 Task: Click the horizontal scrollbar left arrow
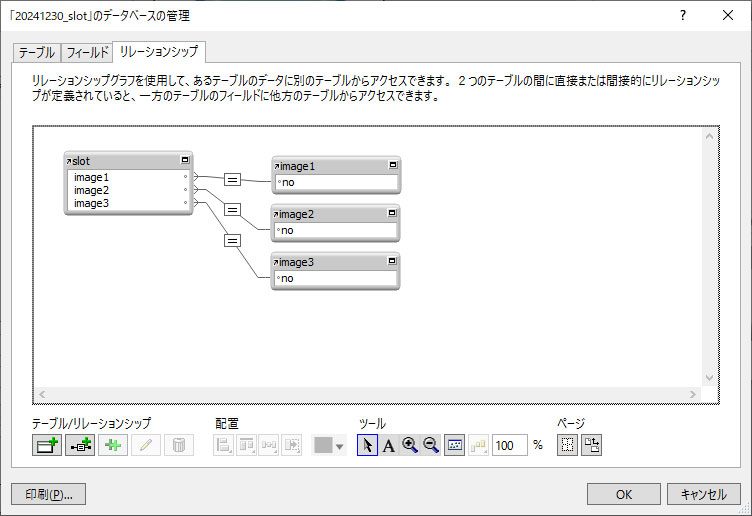click(42, 394)
